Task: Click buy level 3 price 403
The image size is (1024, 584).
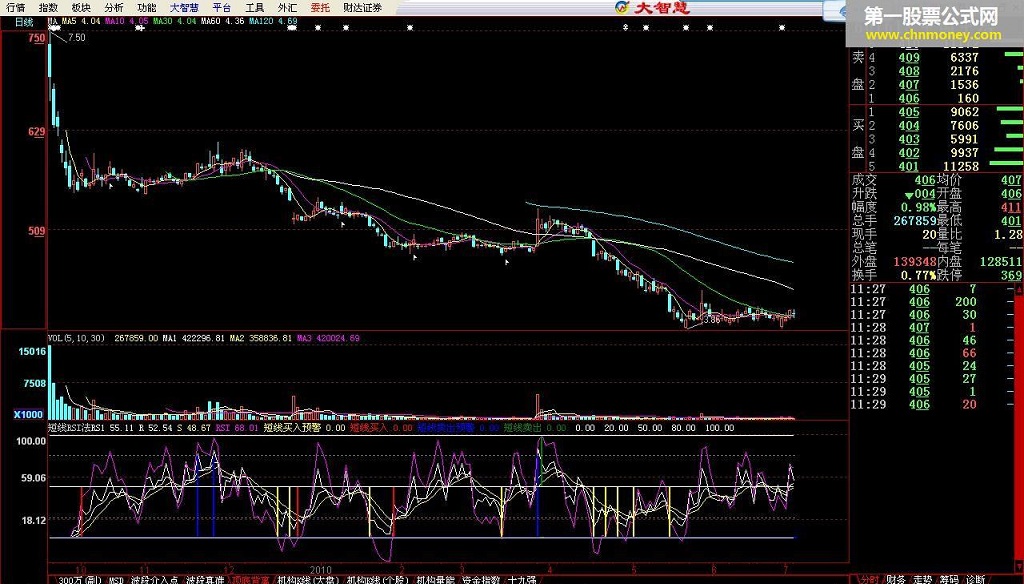Action: [908, 139]
